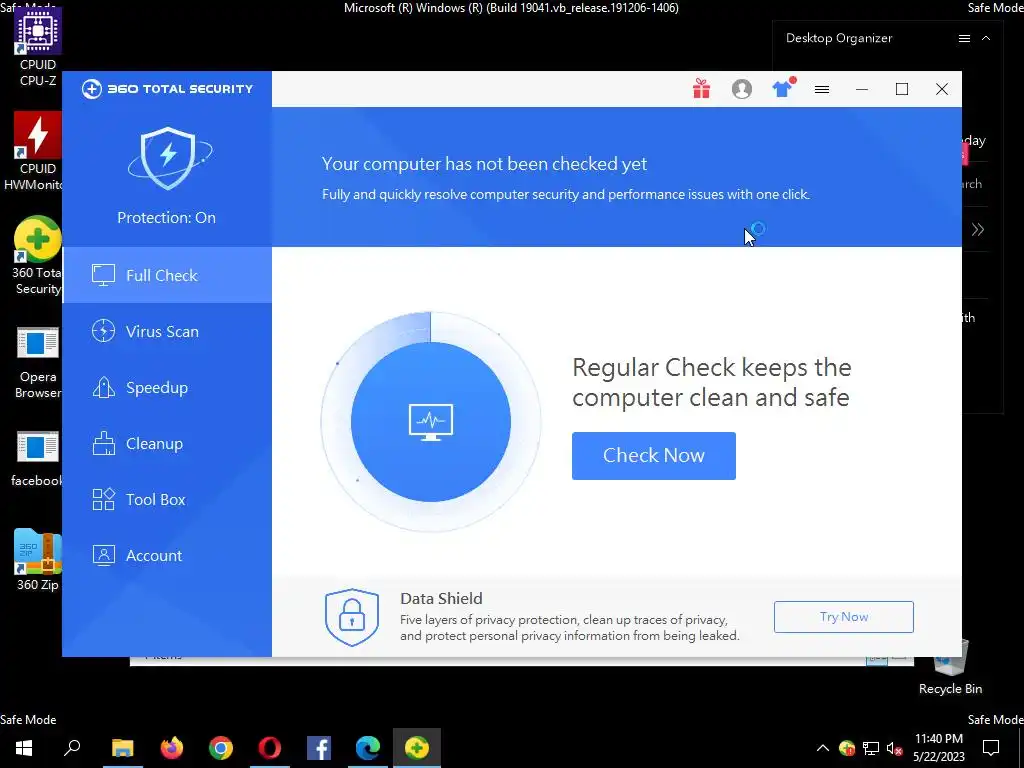Collapse the Desktop Organizer panel
The image size is (1024, 768).
986,39
